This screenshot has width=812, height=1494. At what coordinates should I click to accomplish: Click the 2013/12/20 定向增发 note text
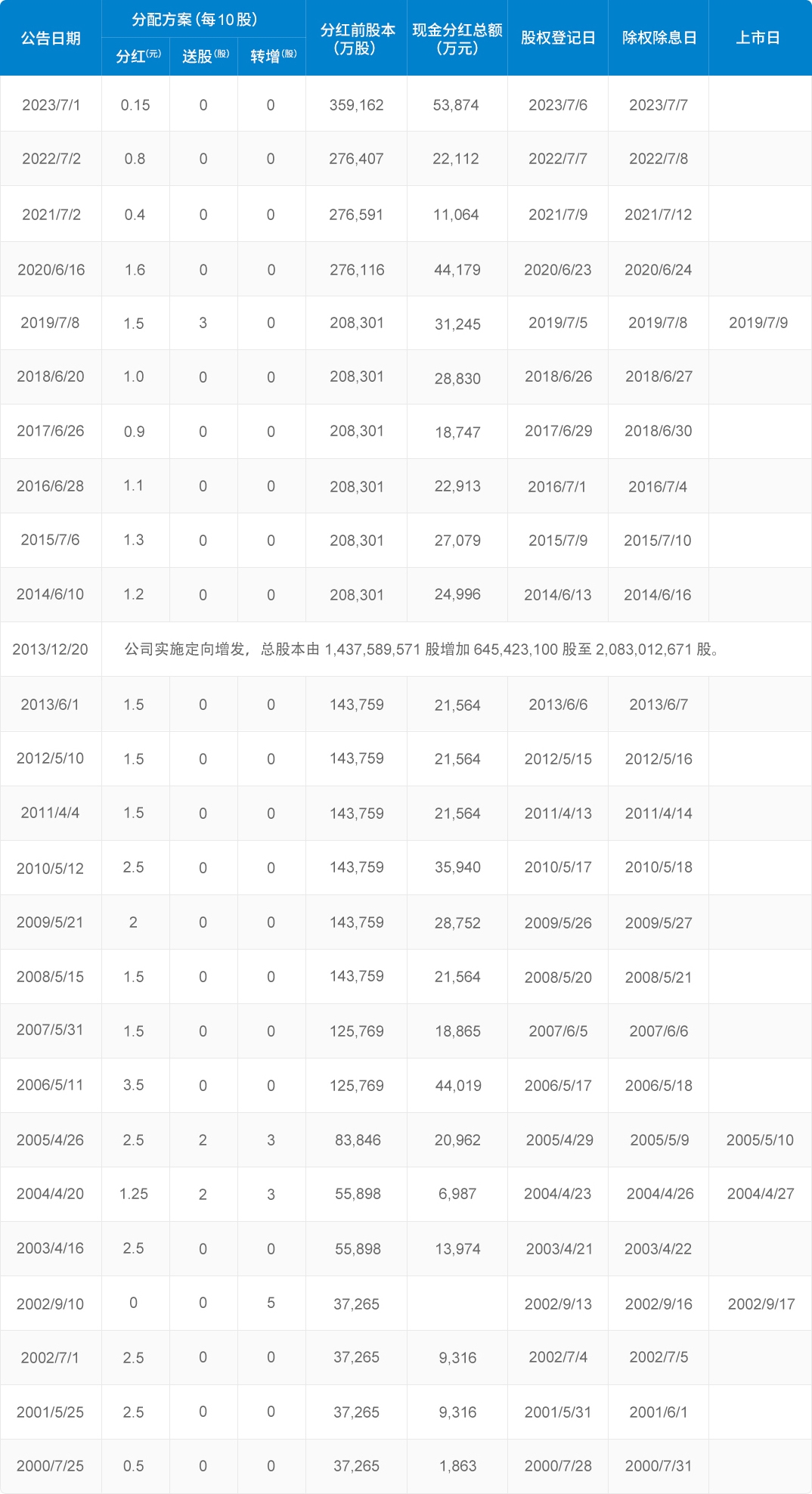421,649
